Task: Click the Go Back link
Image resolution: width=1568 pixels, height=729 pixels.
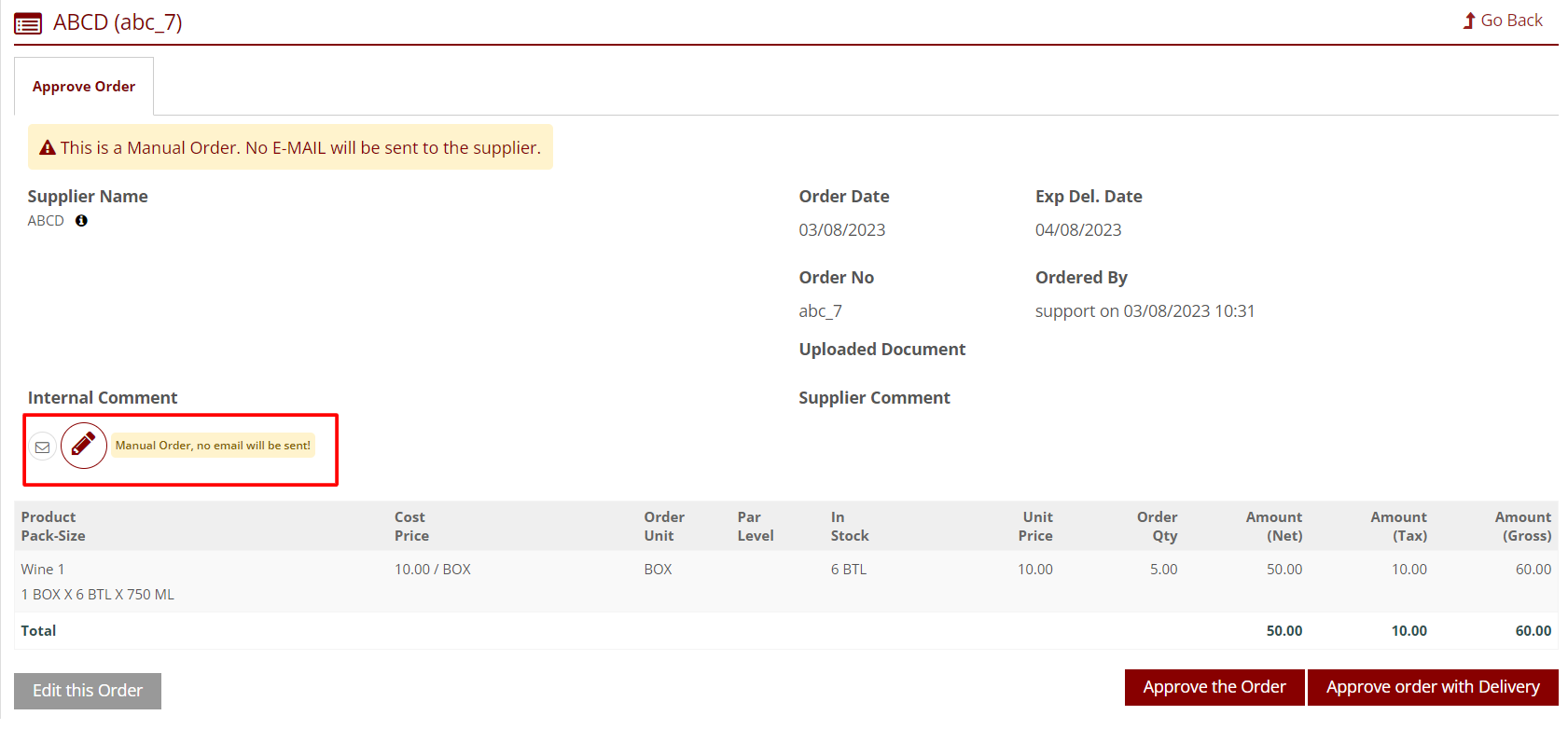Action: point(1510,21)
